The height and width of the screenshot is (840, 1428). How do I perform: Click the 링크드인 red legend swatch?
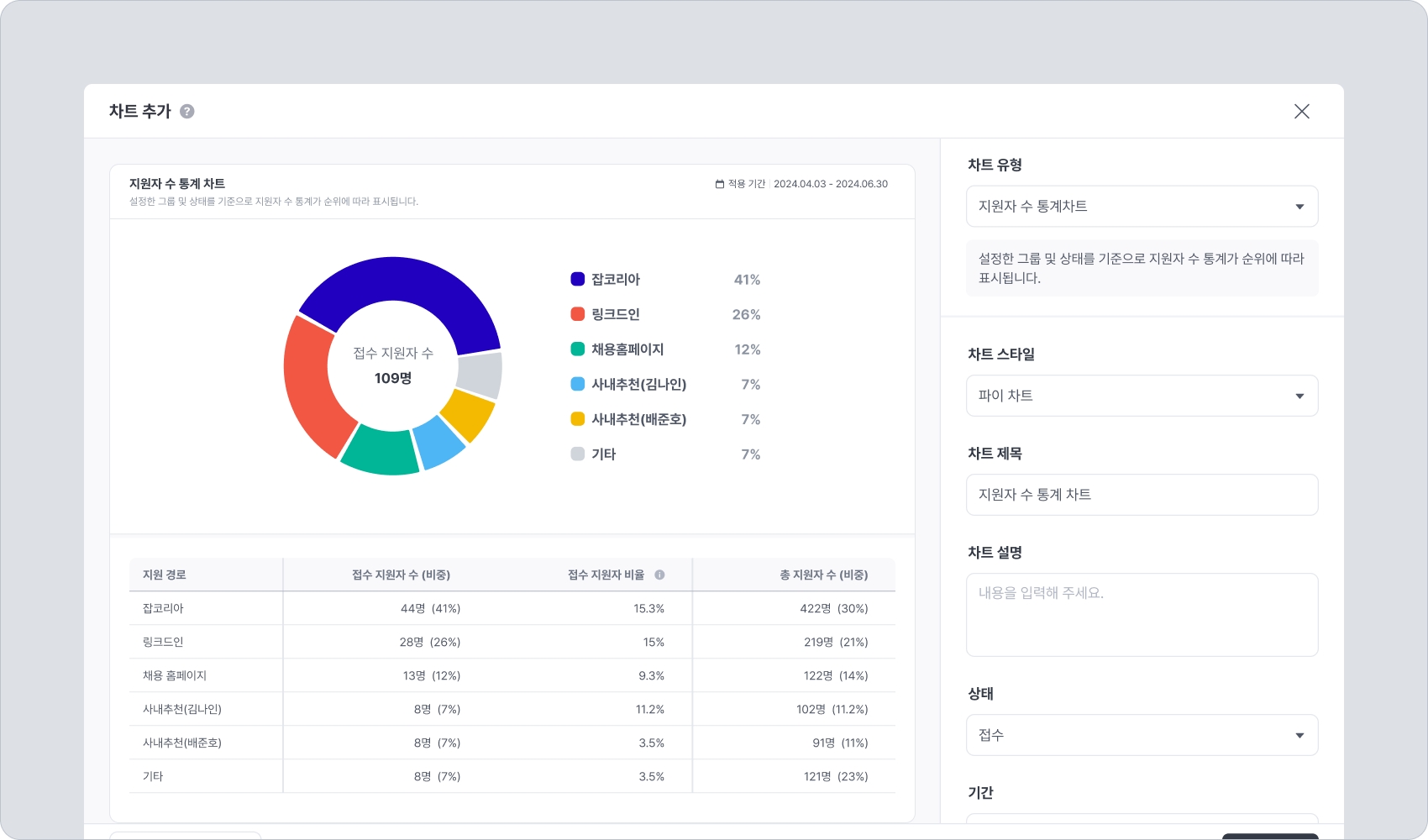coord(578,314)
